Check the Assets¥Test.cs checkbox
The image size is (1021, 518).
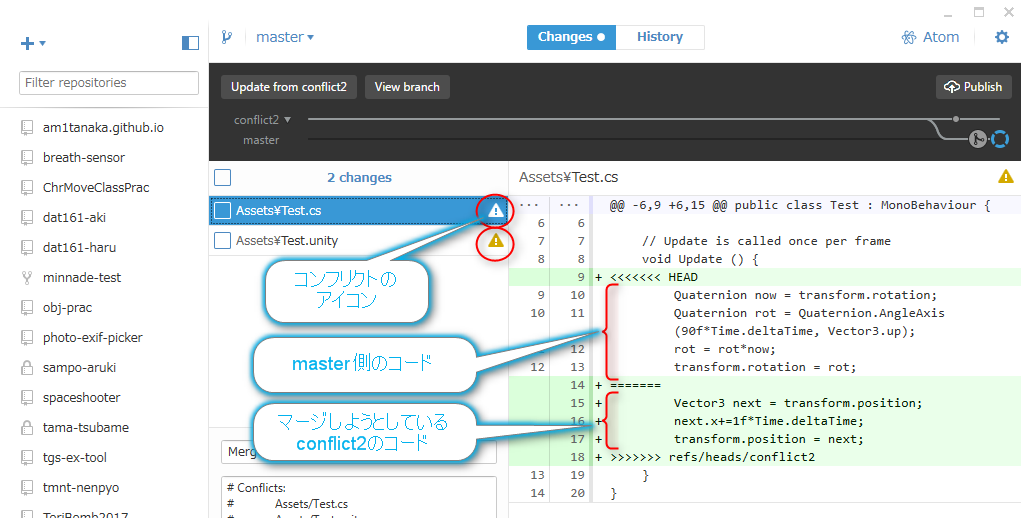pos(223,210)
